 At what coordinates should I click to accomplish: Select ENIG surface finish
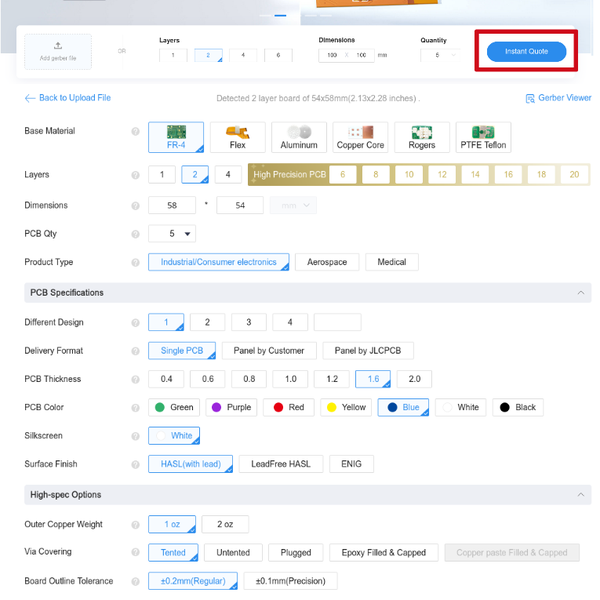click(x=351, y=464)
